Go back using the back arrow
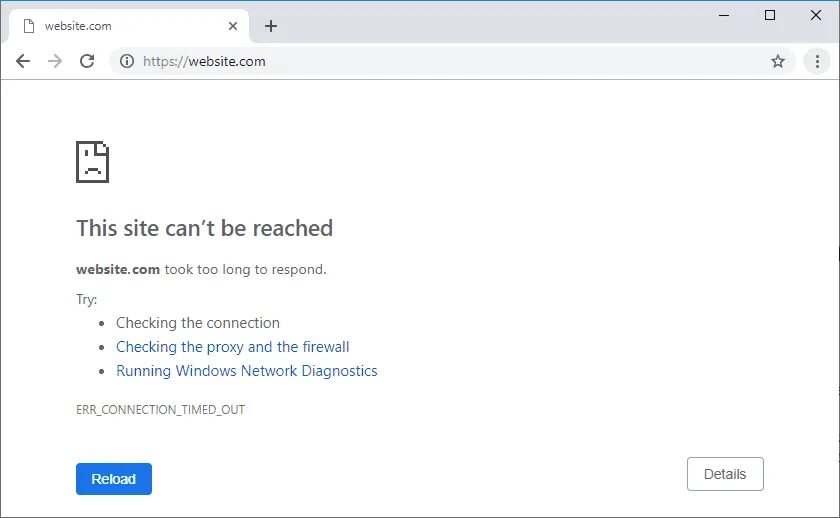The width and height of the screenshot is (840, 518). [23, 61]
